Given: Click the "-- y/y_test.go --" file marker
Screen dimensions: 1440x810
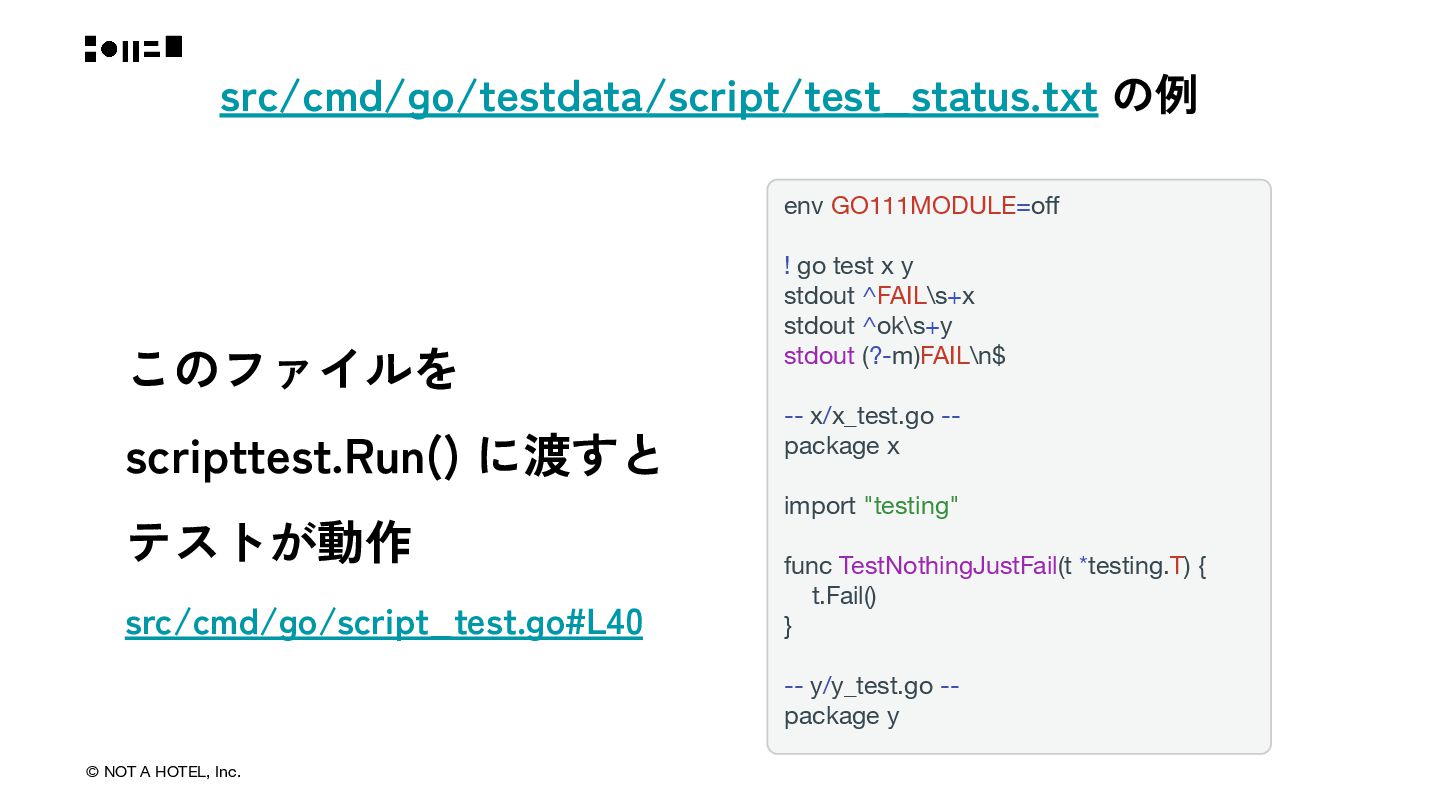Looking at the screenshot, I should click(871, 686).
